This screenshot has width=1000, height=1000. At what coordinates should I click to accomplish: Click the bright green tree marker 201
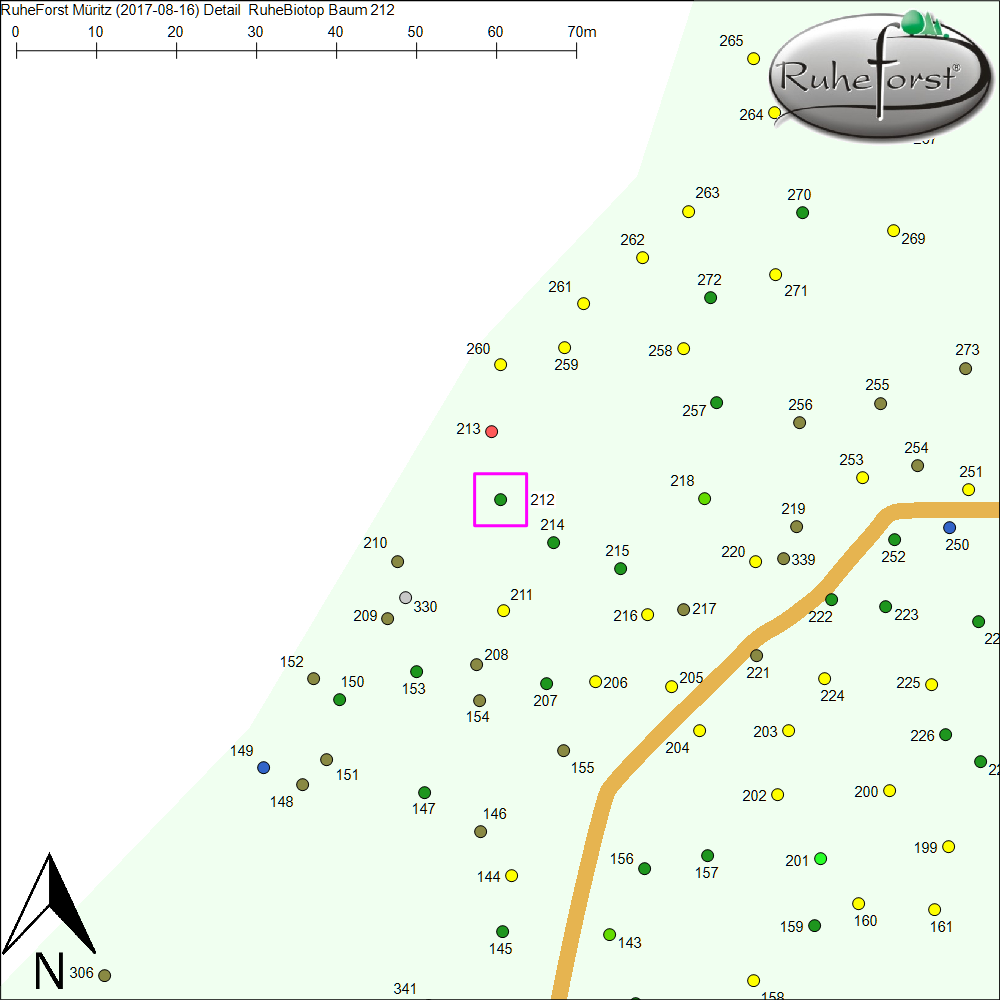pyautogui.click(x=821, y=858)
